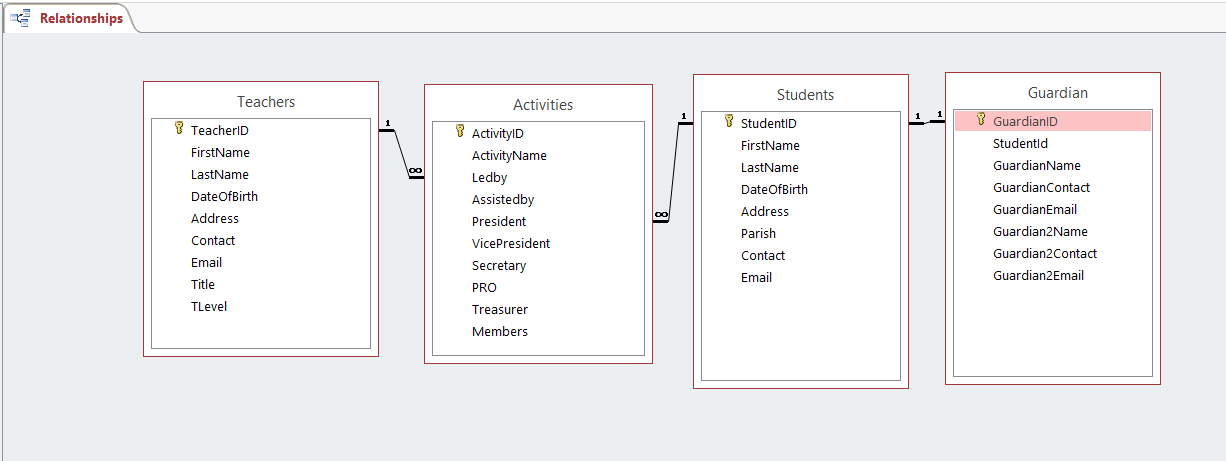The image size is (1226, 461).
Task: Click the TeacherID primary key icon
Action: coord(179,129)
